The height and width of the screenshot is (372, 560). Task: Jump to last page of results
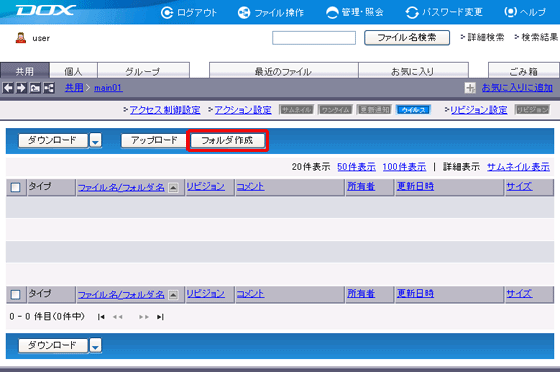pyautogui.click(x=160, y=317)
